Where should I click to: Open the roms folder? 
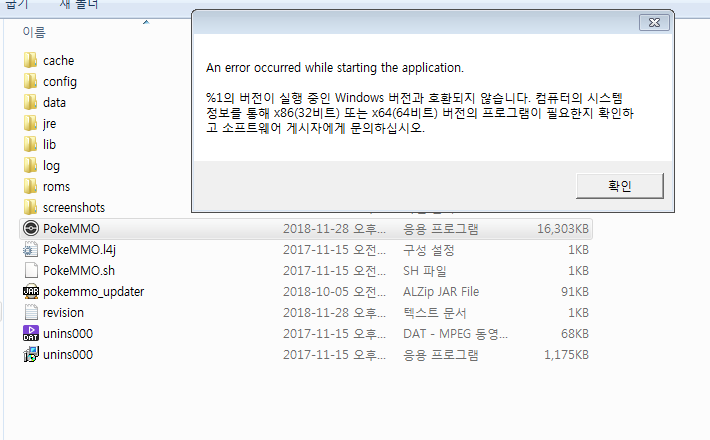click(56, 187)
